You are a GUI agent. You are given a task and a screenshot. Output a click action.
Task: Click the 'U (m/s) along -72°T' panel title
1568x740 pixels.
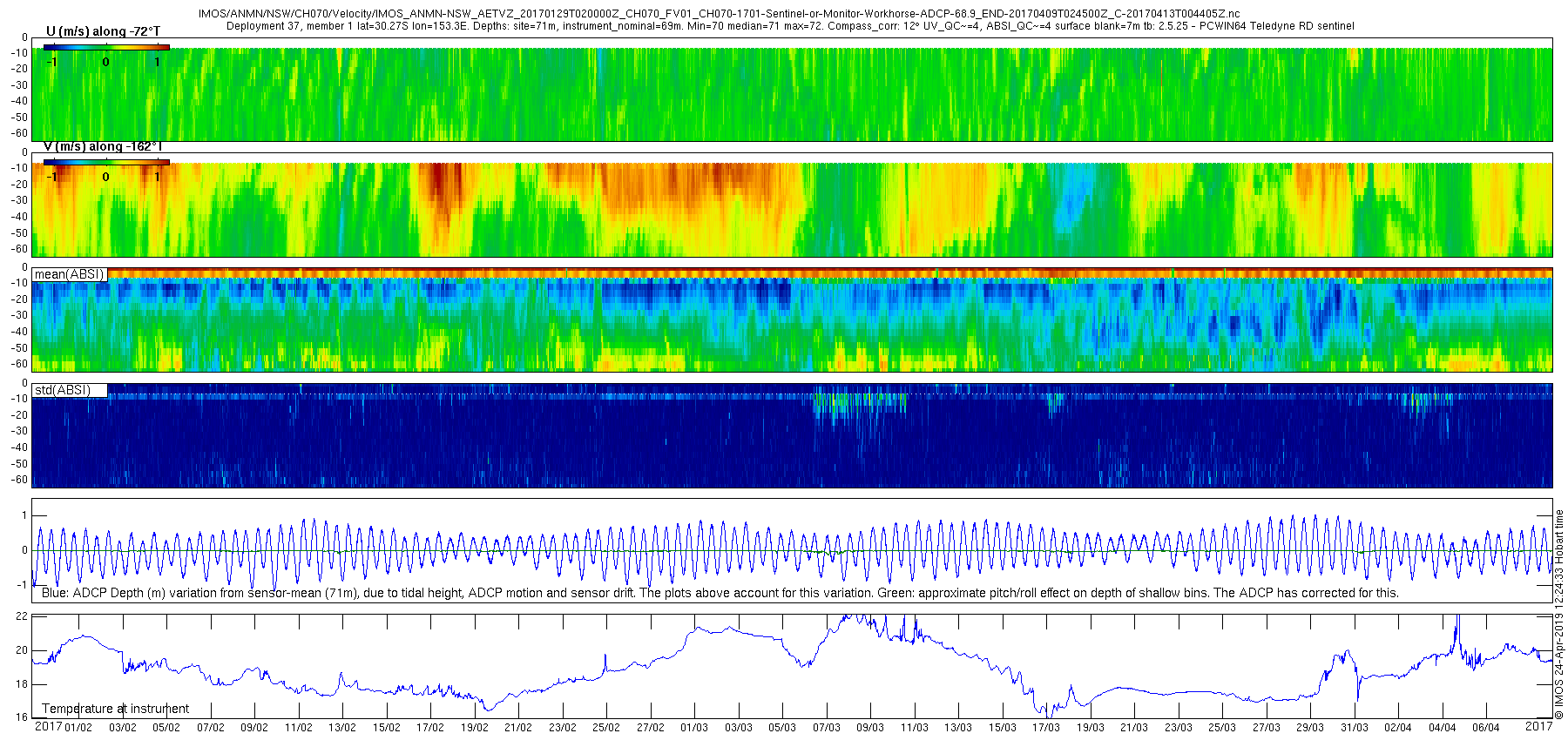[x=103, y=31]
